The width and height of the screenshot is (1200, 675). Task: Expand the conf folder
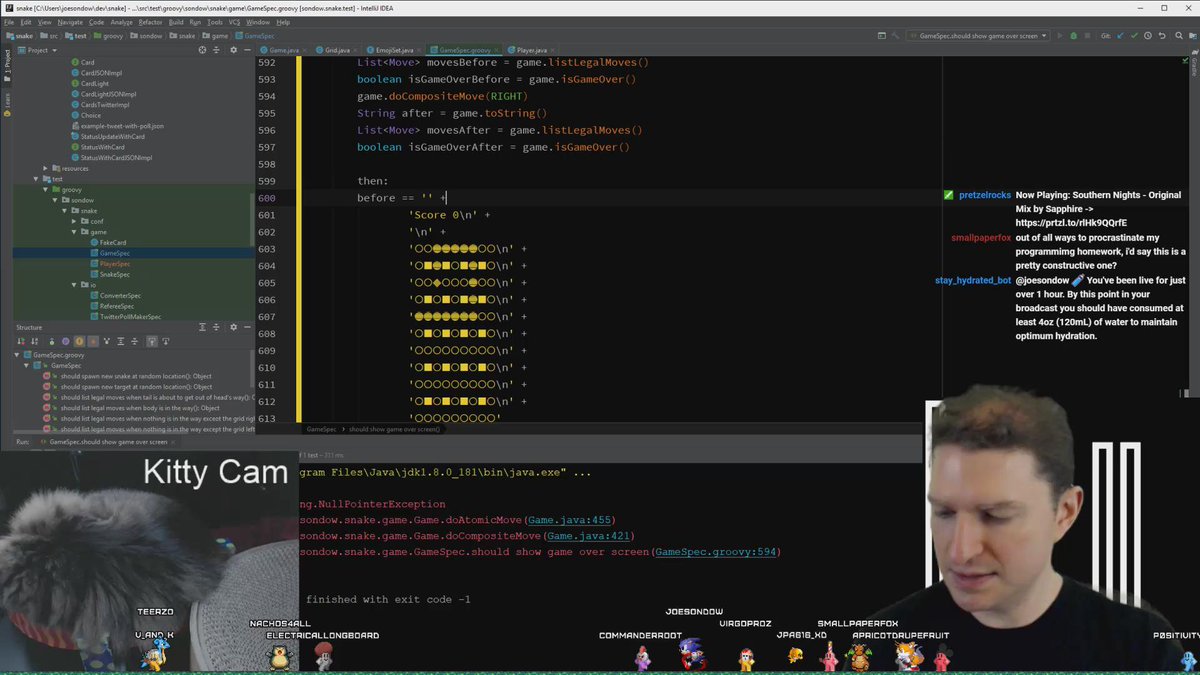coord(73,221)
